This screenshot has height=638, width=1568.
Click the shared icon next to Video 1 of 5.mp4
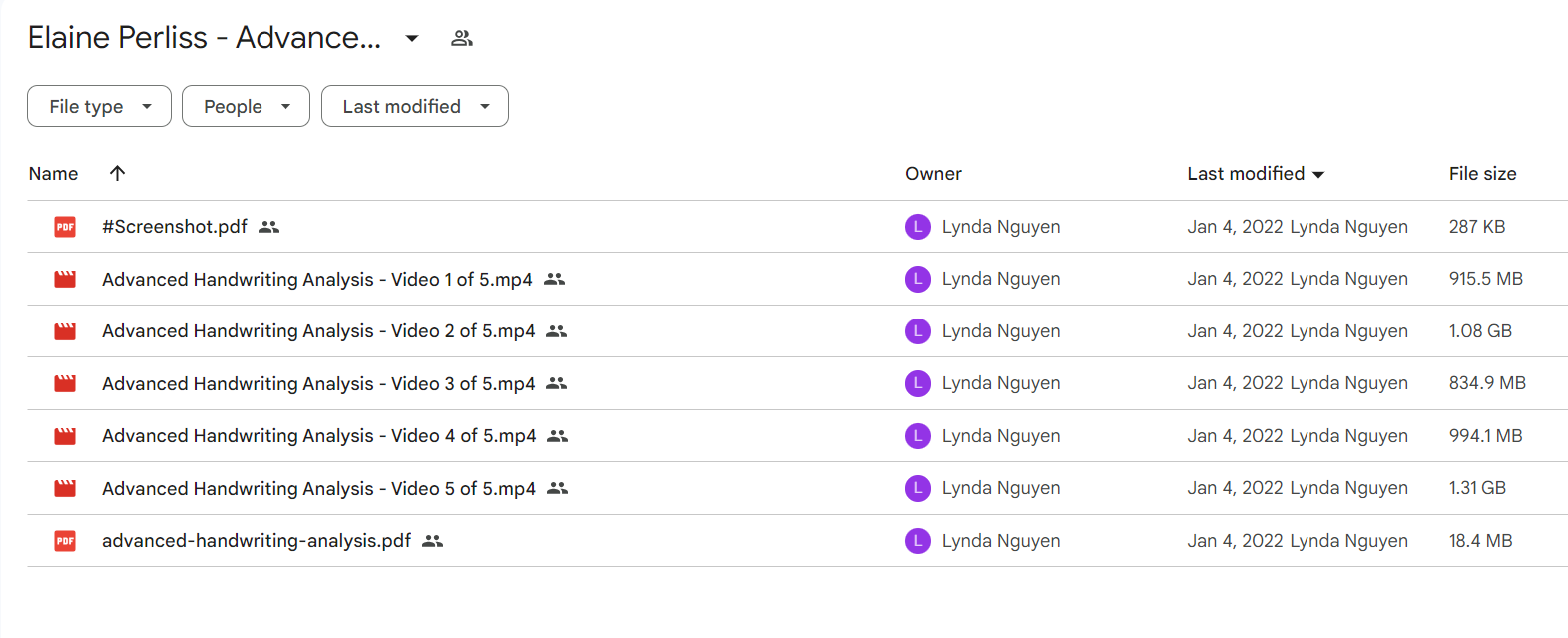(x=554, y=279)
